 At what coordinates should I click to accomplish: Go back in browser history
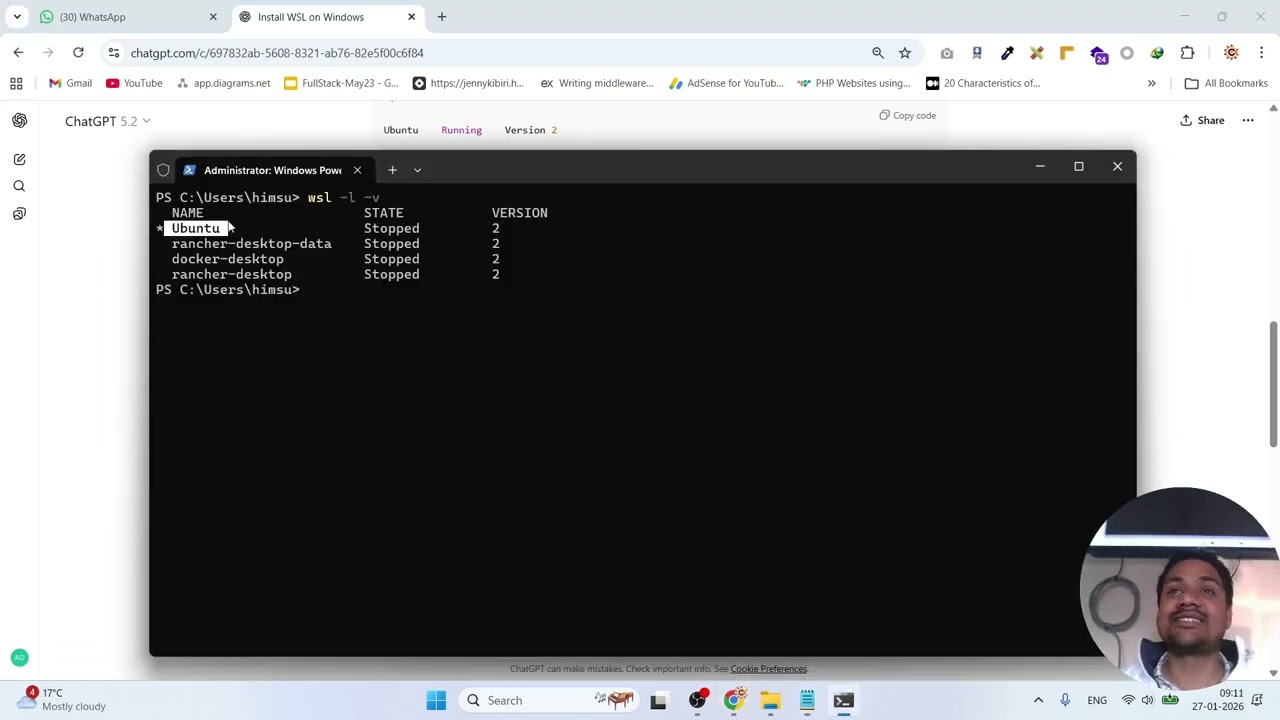[18, 53]
